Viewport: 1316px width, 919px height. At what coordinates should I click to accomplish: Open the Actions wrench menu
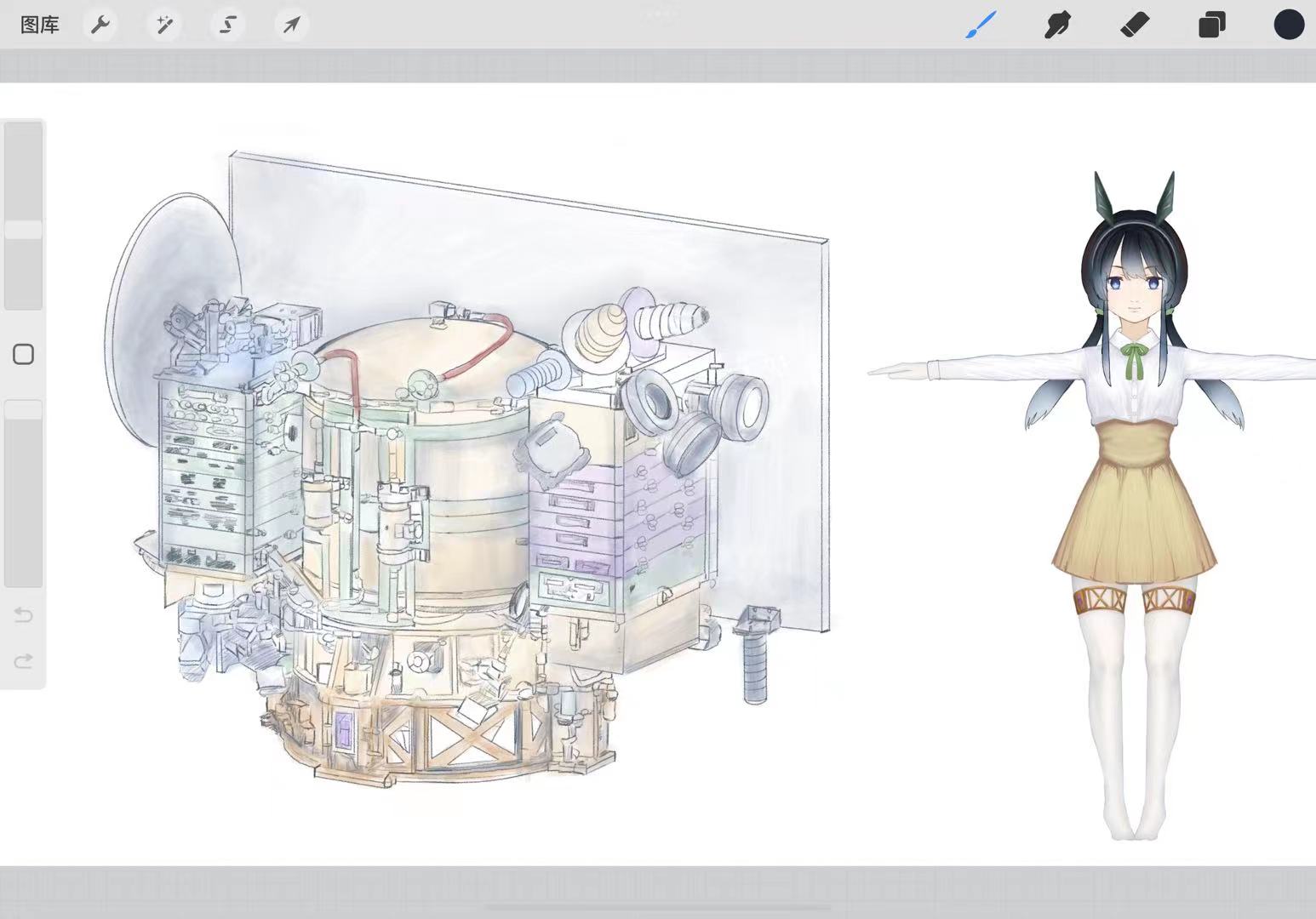(x=100, y=25)
